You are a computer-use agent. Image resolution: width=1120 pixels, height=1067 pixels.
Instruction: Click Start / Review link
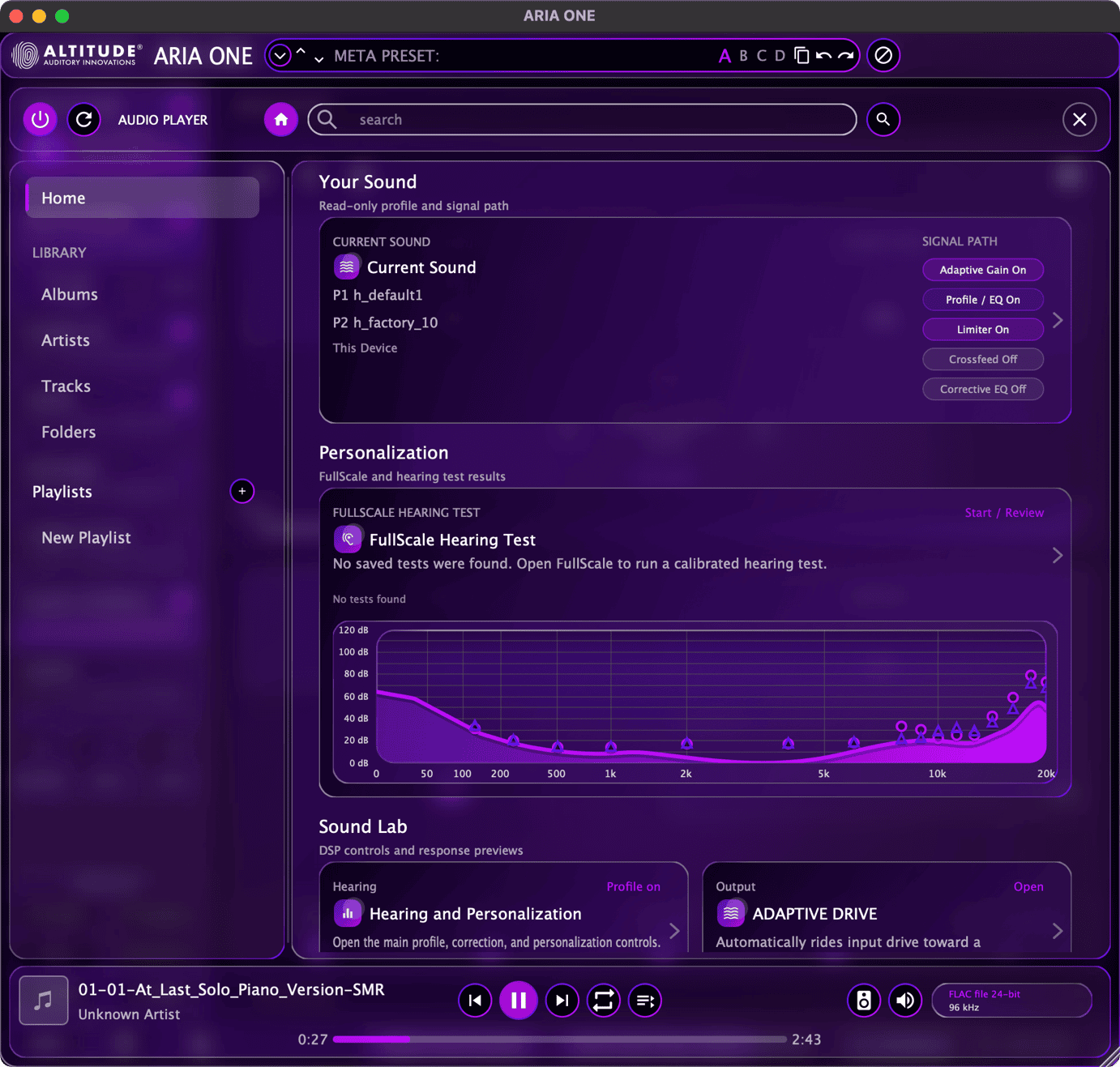point(1004,513)
